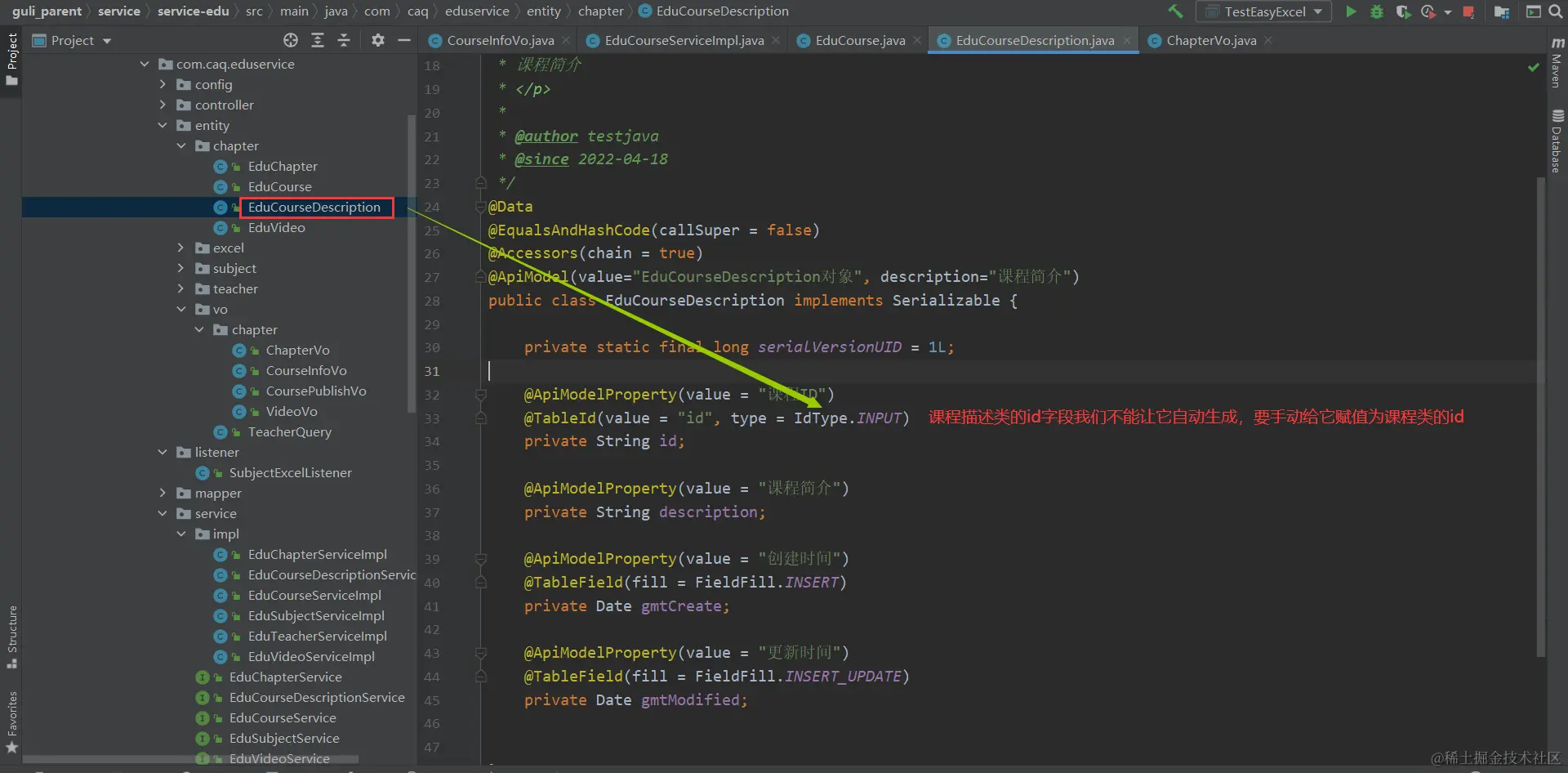Screen dimensions: 1568x773
Task: Click the editor vertical scrollbar
Action: click(1541, 417)
